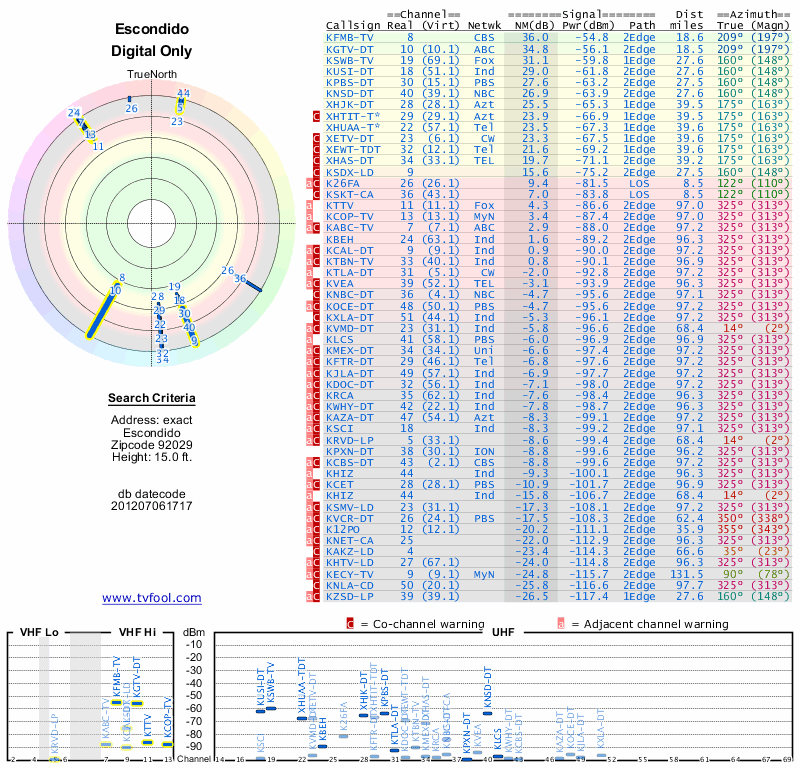Click the red C co-channel legend icon
This screenshot has width=800, height=768.
350,624
